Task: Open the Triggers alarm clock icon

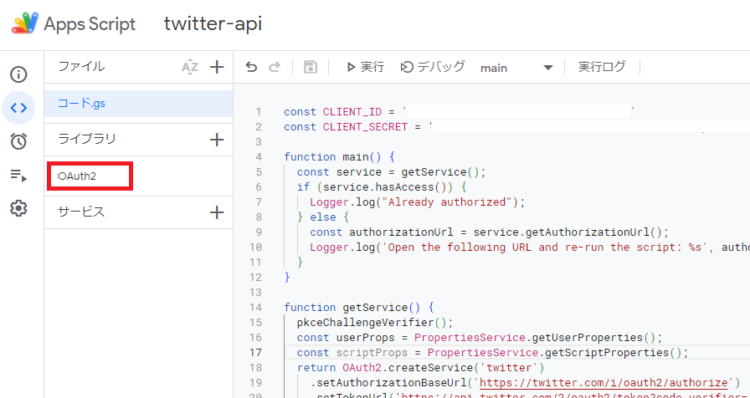Action: coord(19,141)
